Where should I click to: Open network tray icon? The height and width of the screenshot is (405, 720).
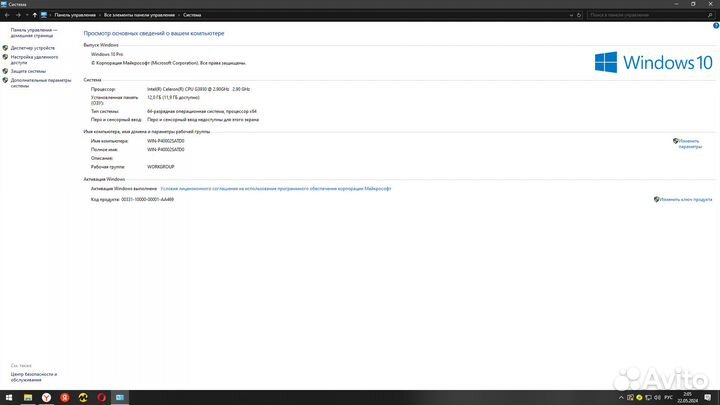[x=648, y=398]
